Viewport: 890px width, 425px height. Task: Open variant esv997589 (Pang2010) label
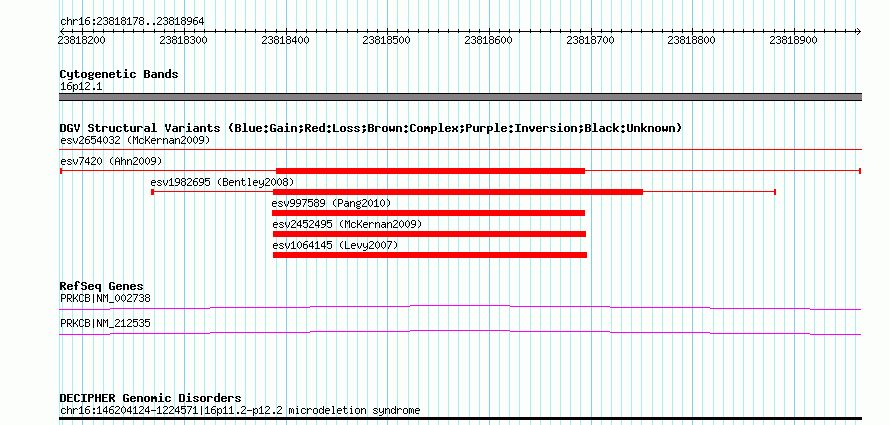pos(331,203)
